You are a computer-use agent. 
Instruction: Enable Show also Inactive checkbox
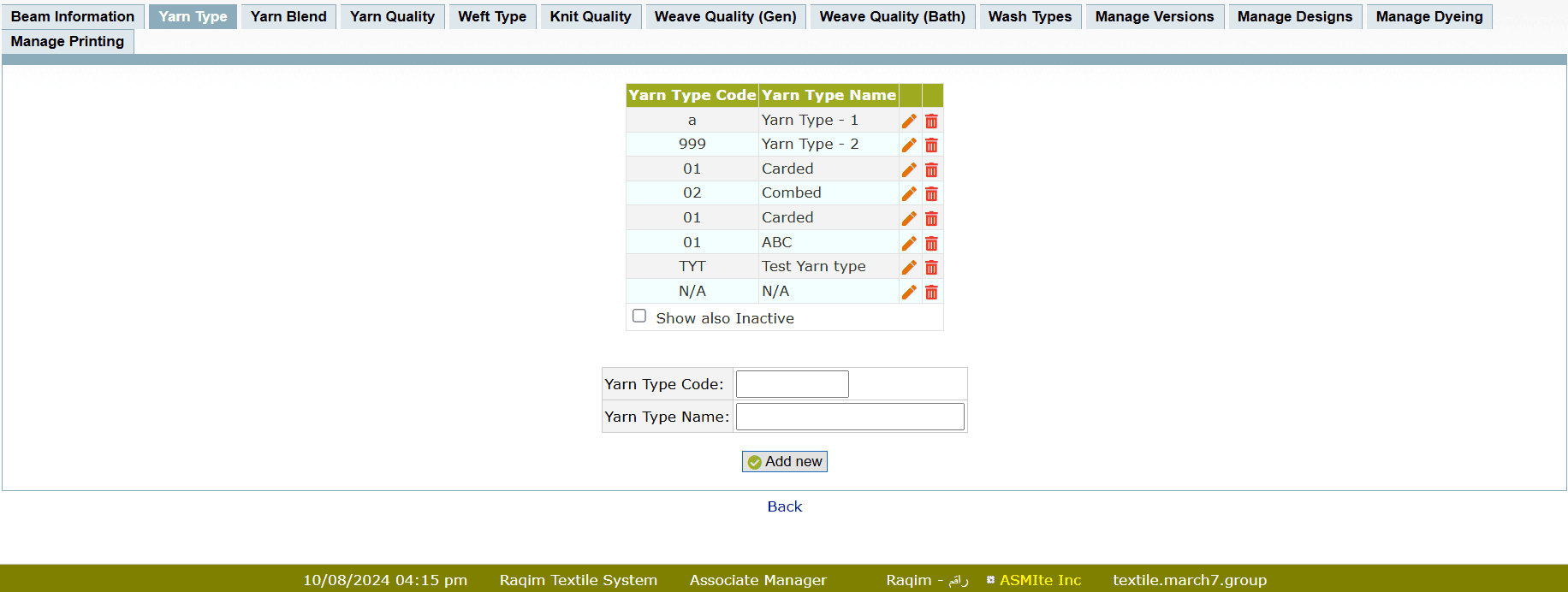click(639, 317)
